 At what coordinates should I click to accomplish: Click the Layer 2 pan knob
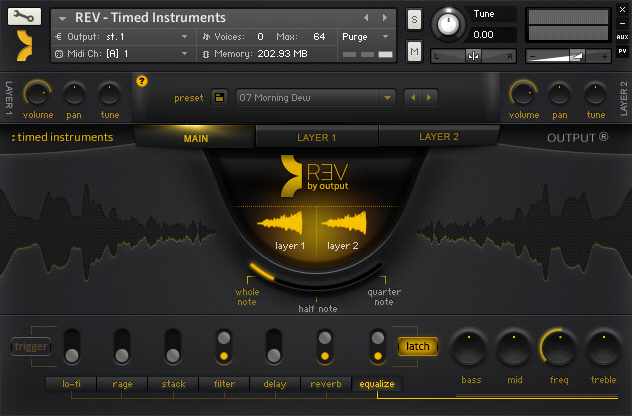tap(559, 94)
